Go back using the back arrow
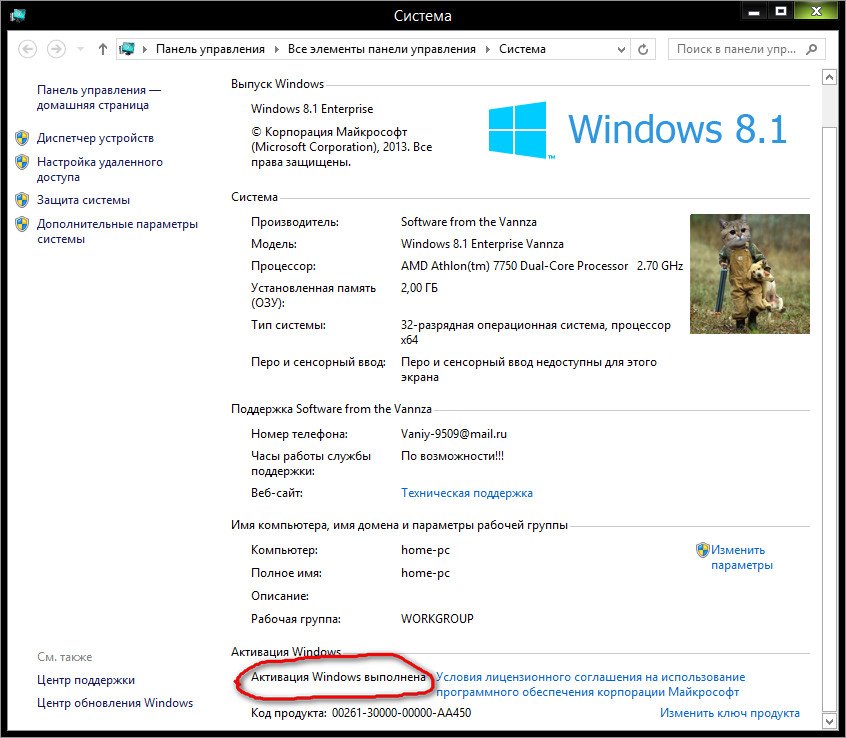 point(28,49)
